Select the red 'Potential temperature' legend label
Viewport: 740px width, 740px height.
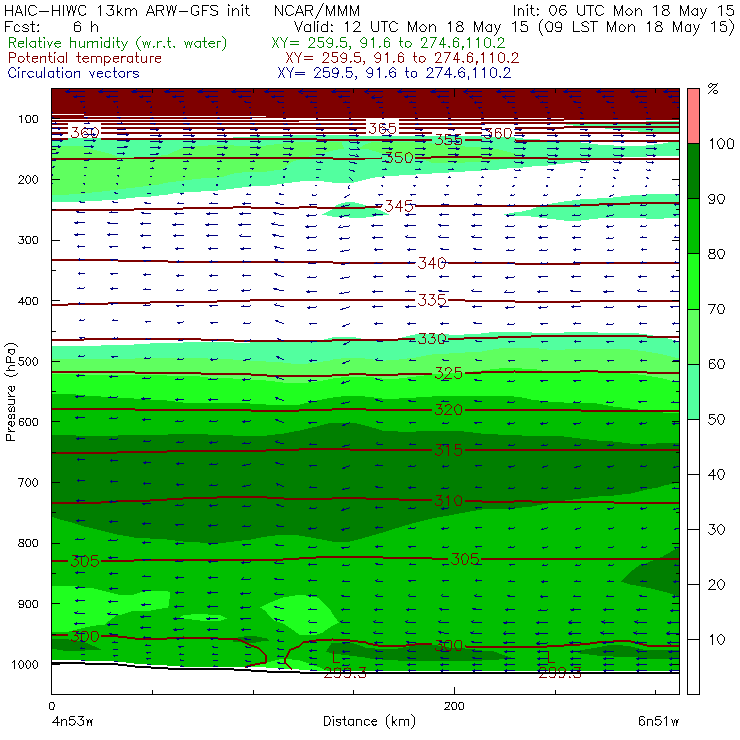tap(84, 58)
